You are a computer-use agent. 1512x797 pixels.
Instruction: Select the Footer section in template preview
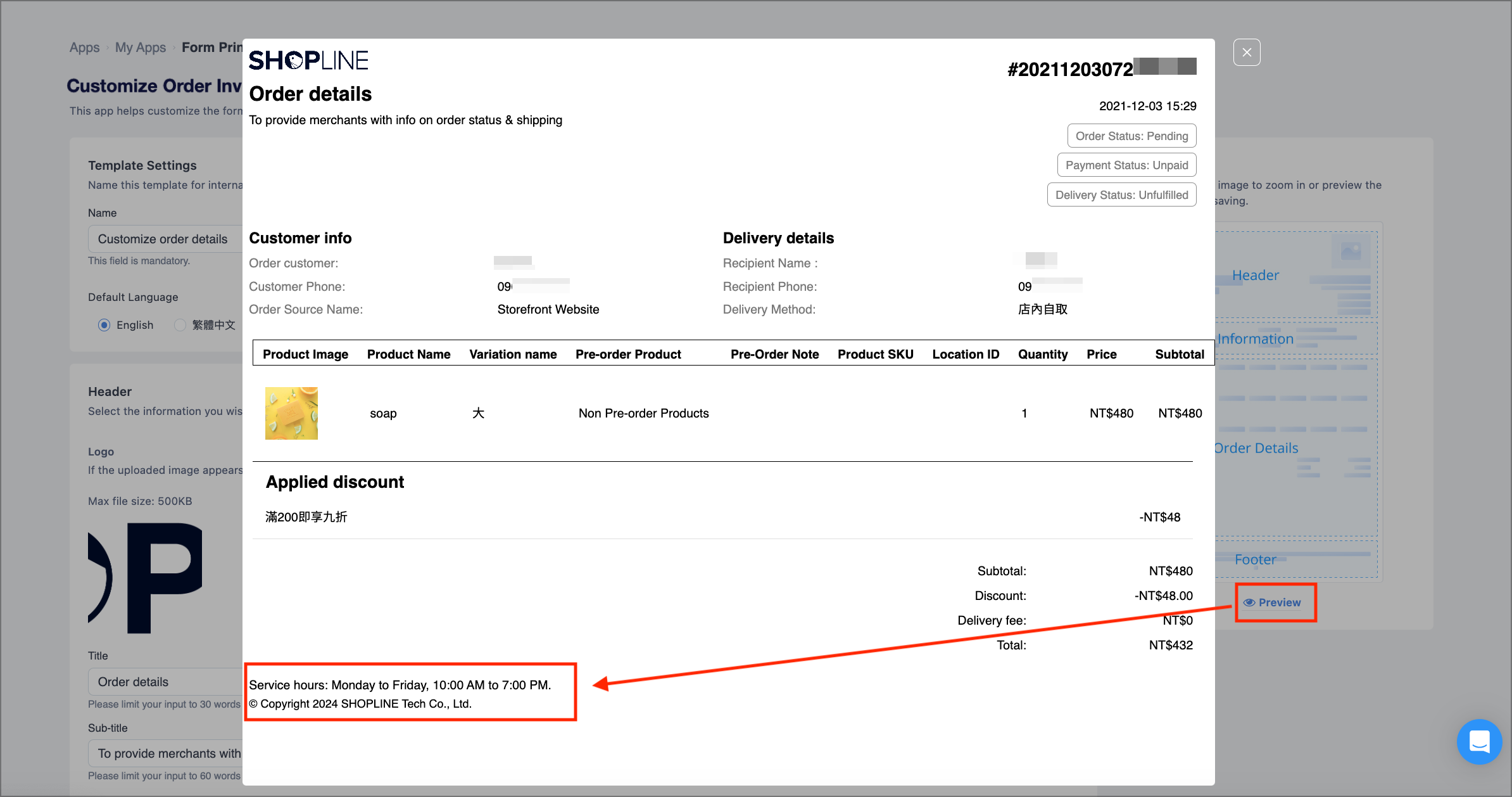click(1295, 559)
